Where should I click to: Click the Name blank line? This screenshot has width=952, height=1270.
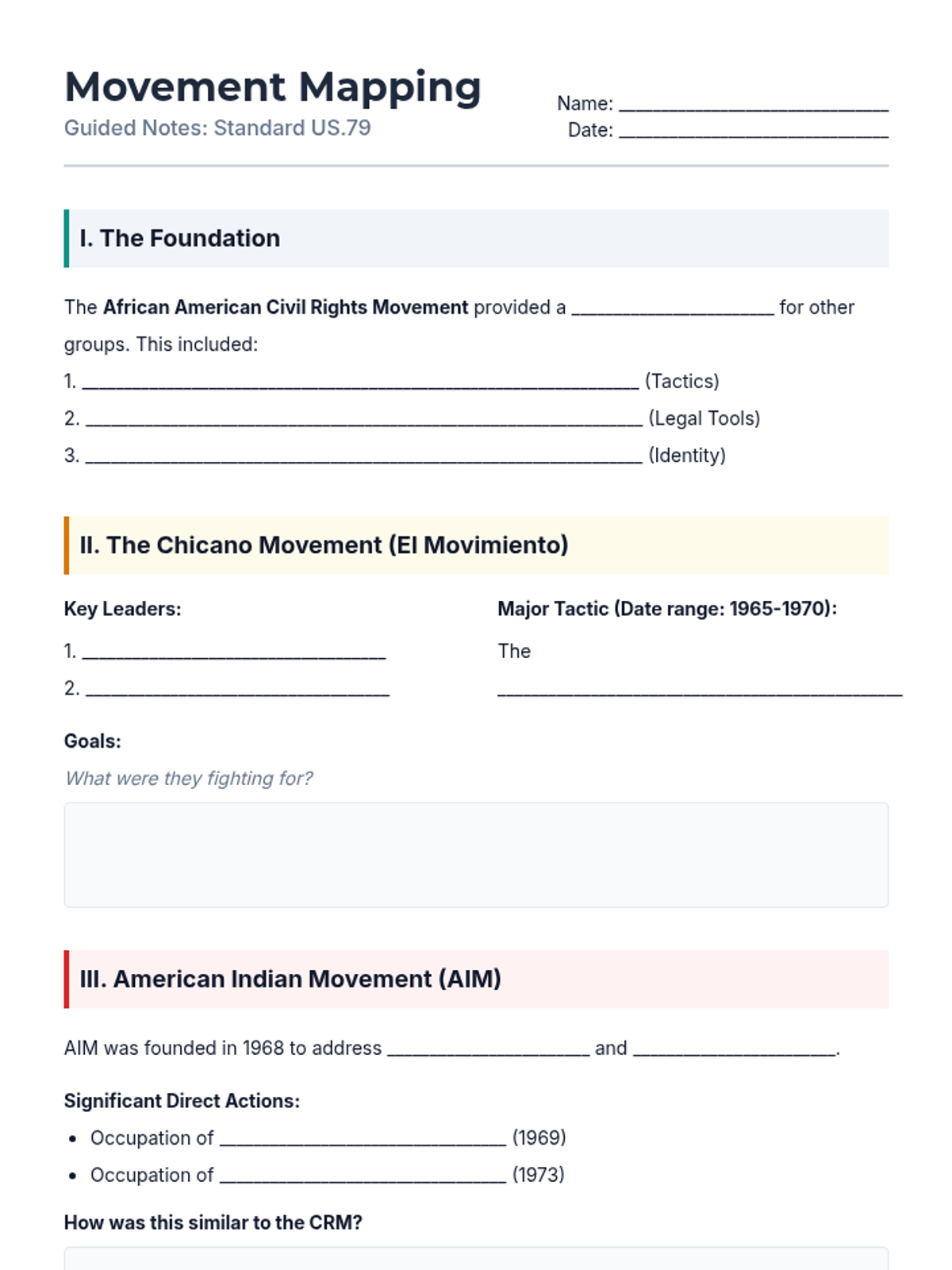(753, 106)
